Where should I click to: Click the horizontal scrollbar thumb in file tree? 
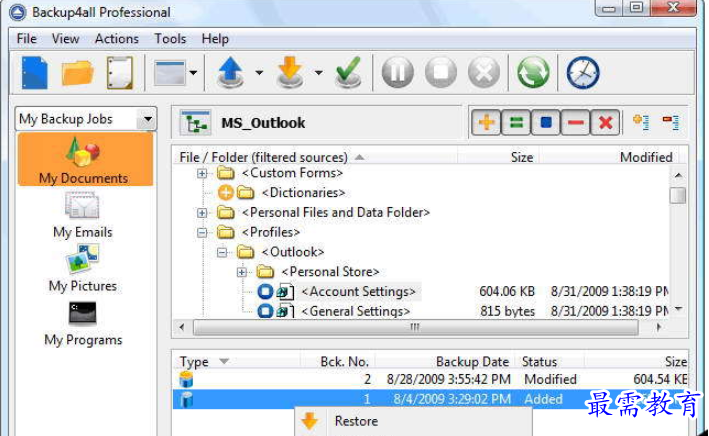click(x=416, y=327)
